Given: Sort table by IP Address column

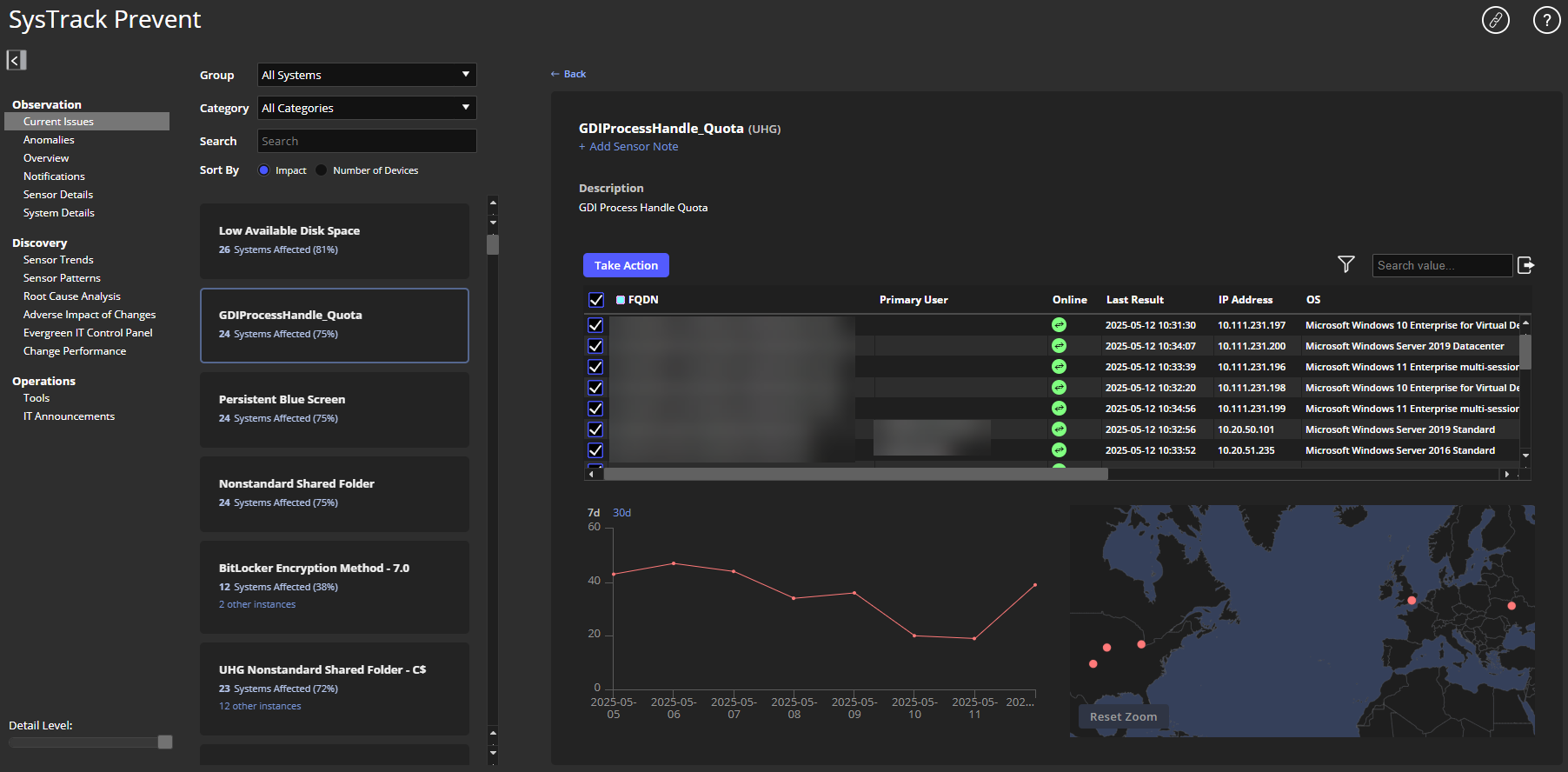Looking at the screenshot, I should (1245, 300).
